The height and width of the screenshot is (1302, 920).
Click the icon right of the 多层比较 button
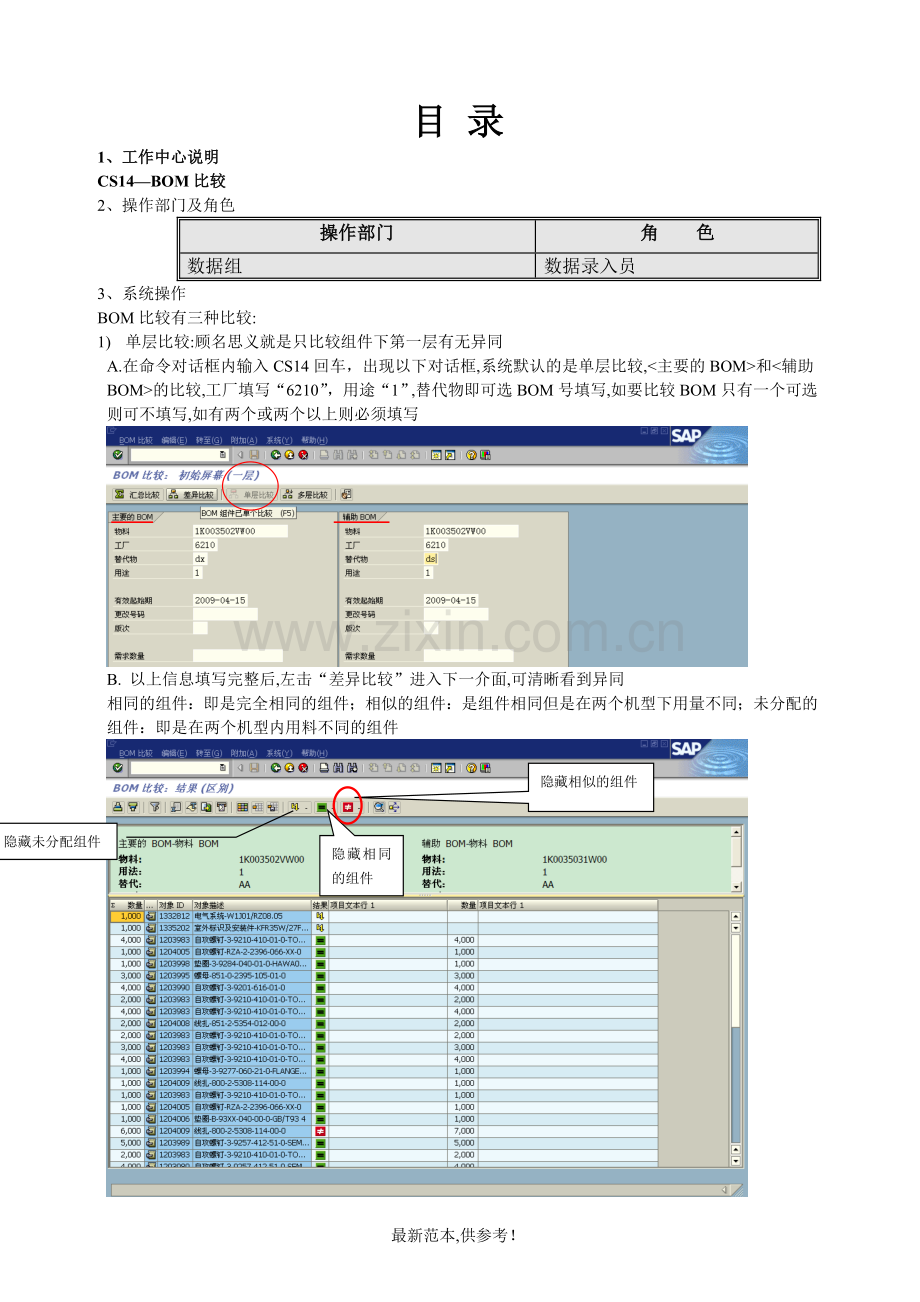coord(346,494)
